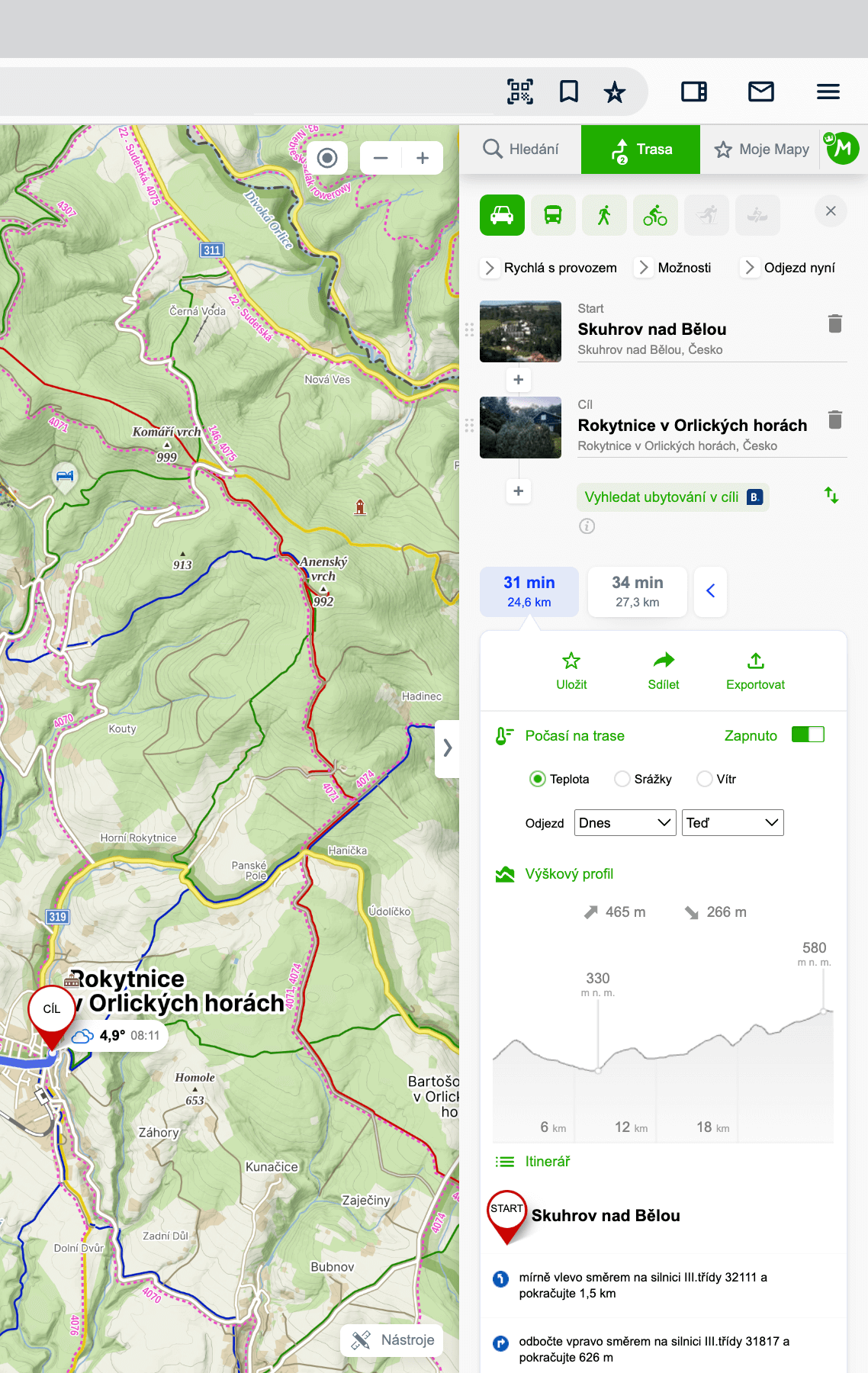
Task: Export the route with Exportovat
Action: 755,671
